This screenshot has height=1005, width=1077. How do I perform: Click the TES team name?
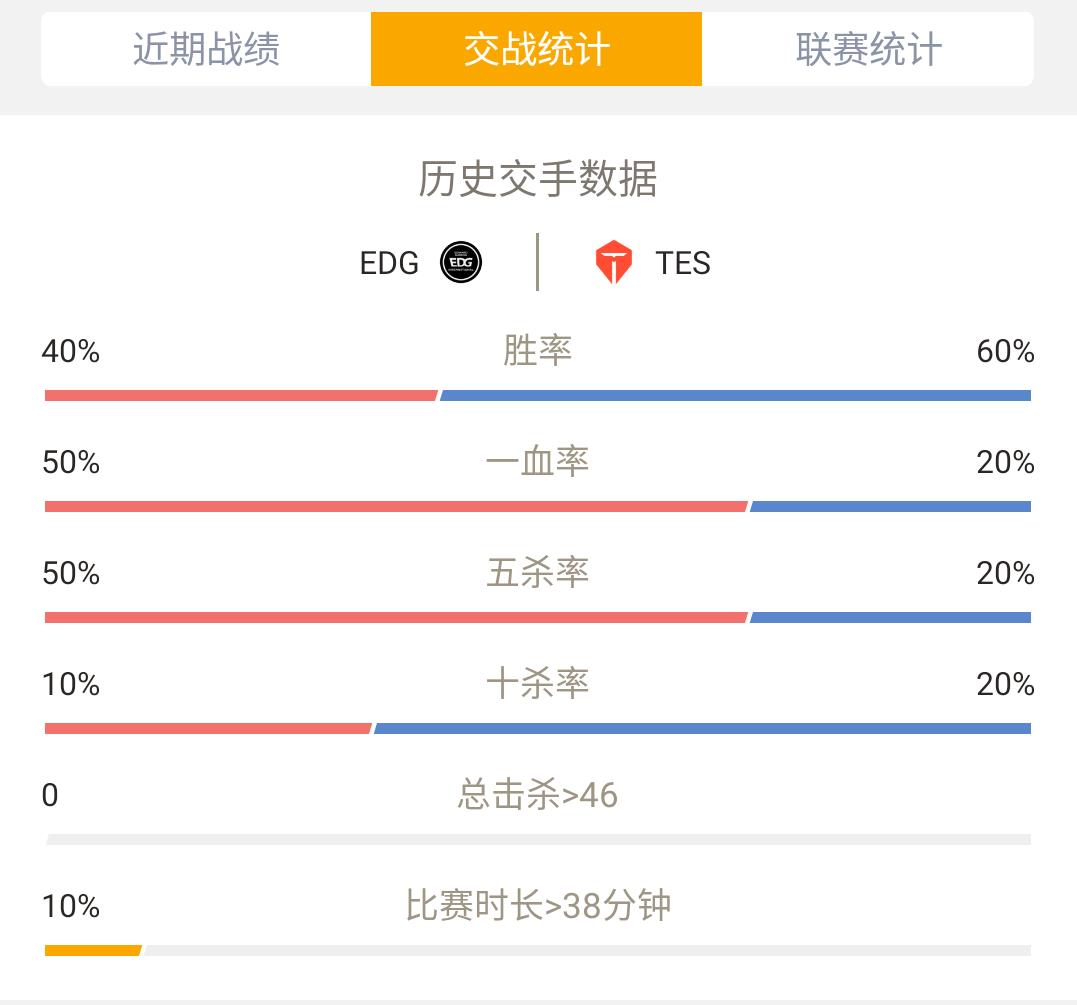[683, 263]
